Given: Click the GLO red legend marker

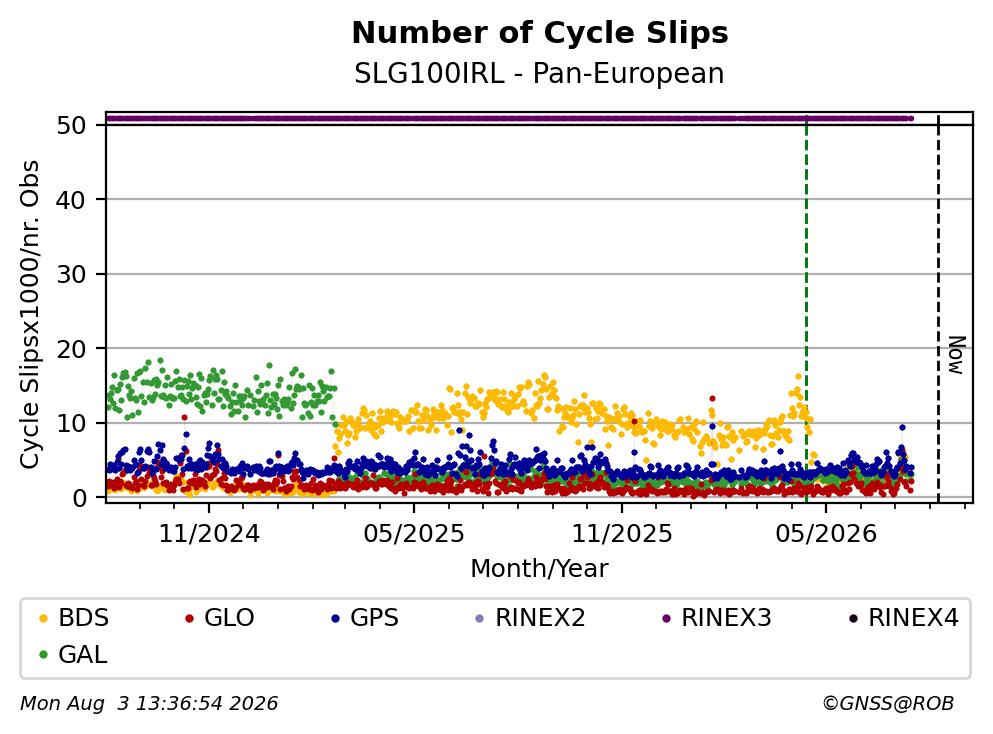Looking at the screenshot, I should coord(189,618).
